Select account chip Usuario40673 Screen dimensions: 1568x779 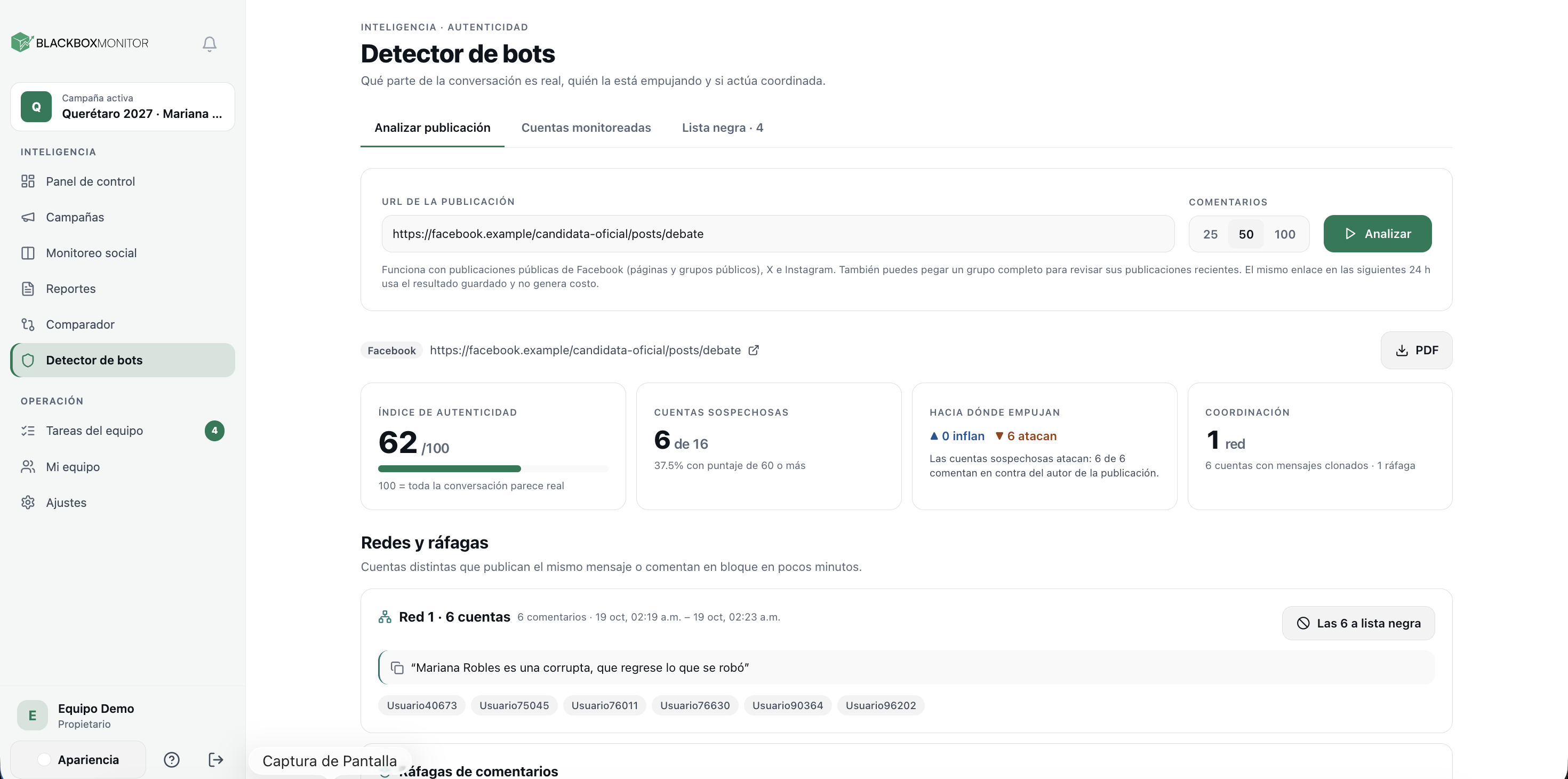click(x=422, y=705)
